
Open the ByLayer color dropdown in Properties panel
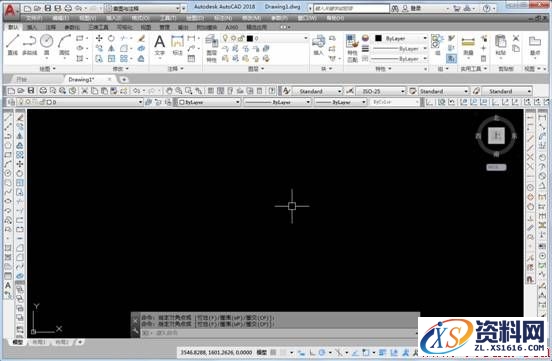click(x=401, y=38)
